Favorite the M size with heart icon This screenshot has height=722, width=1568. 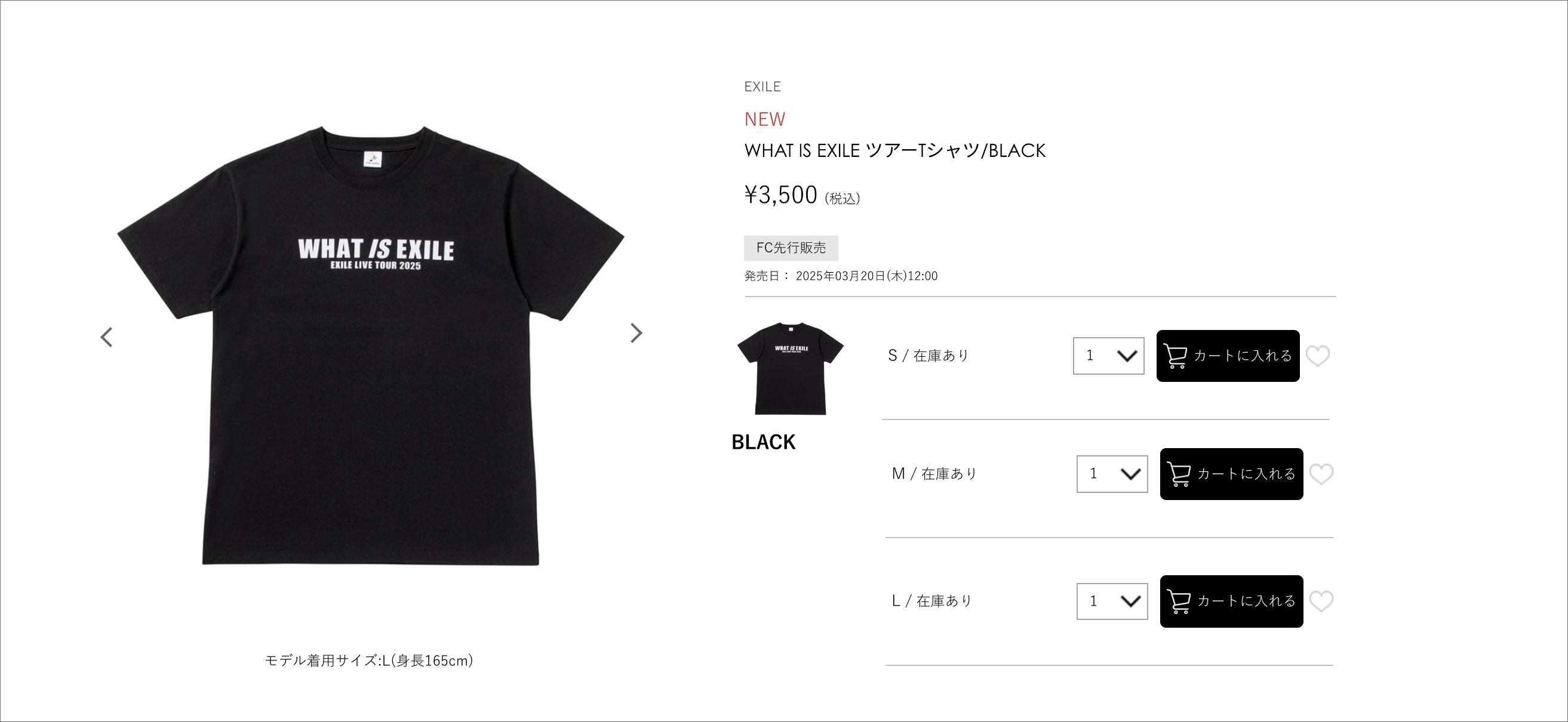(x=1321, y=474)
